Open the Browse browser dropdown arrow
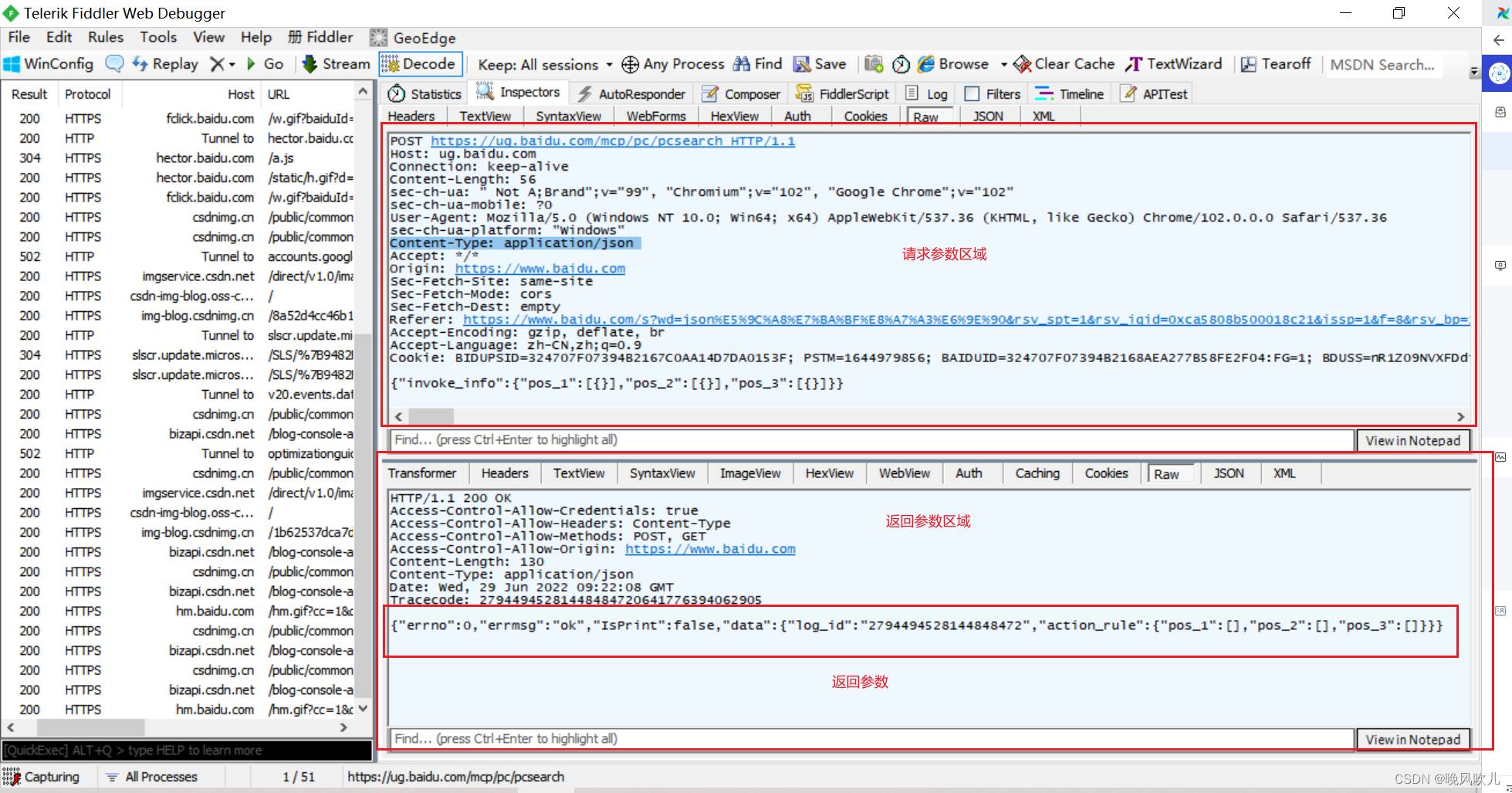1512x793 pixels. click(x=1003, y=64)
